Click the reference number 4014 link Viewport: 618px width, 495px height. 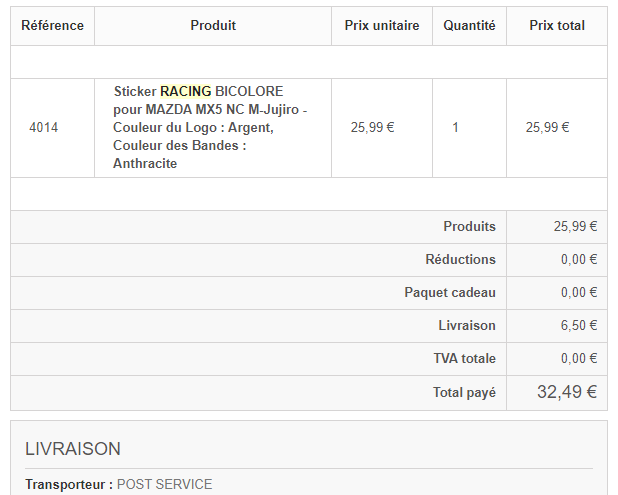[44, 128]
